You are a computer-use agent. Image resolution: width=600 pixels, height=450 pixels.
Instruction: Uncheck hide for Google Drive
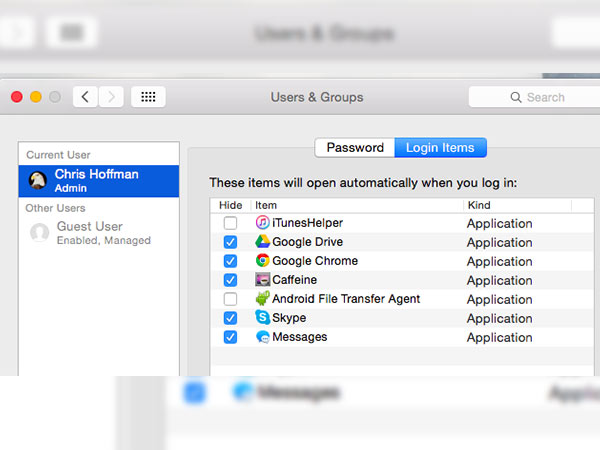(230, 242)
